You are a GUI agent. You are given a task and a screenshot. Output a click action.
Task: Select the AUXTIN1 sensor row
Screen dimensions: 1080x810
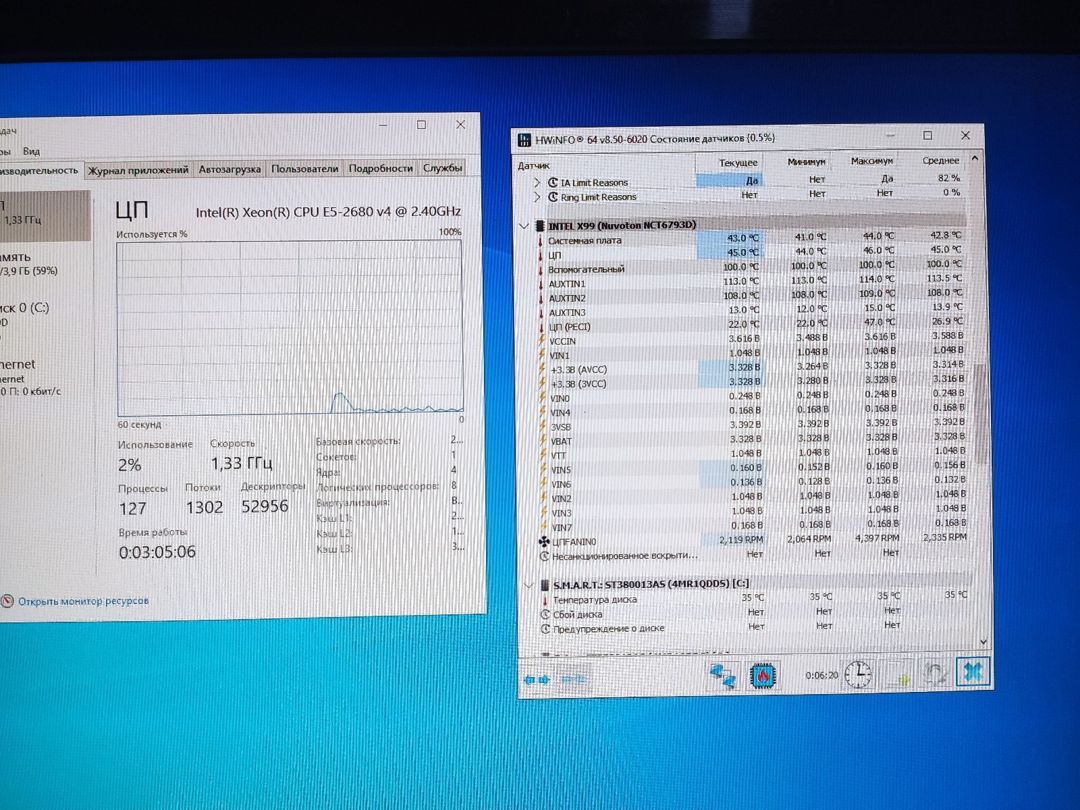[751, 282]
